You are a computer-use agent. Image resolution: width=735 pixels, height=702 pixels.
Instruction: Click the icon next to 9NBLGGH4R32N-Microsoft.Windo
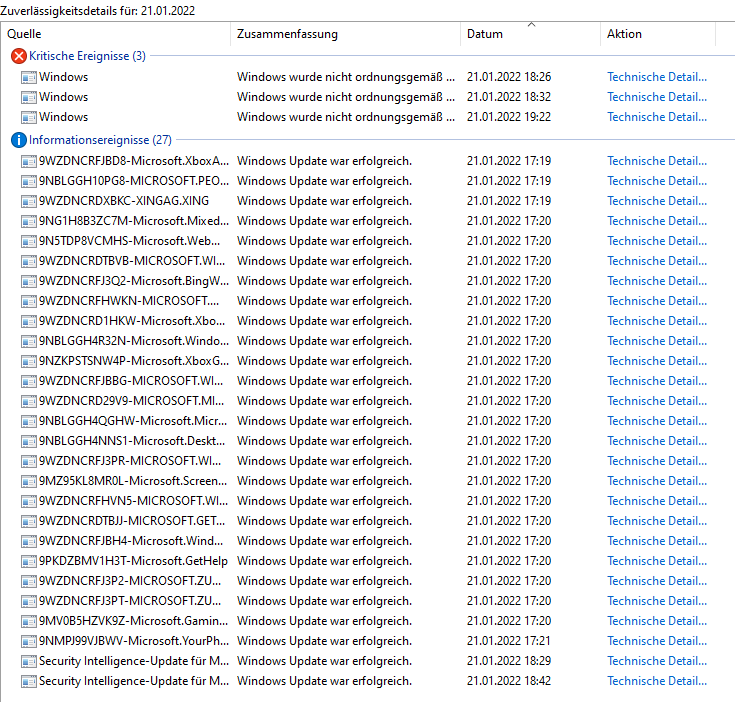(x=29, y=342)
